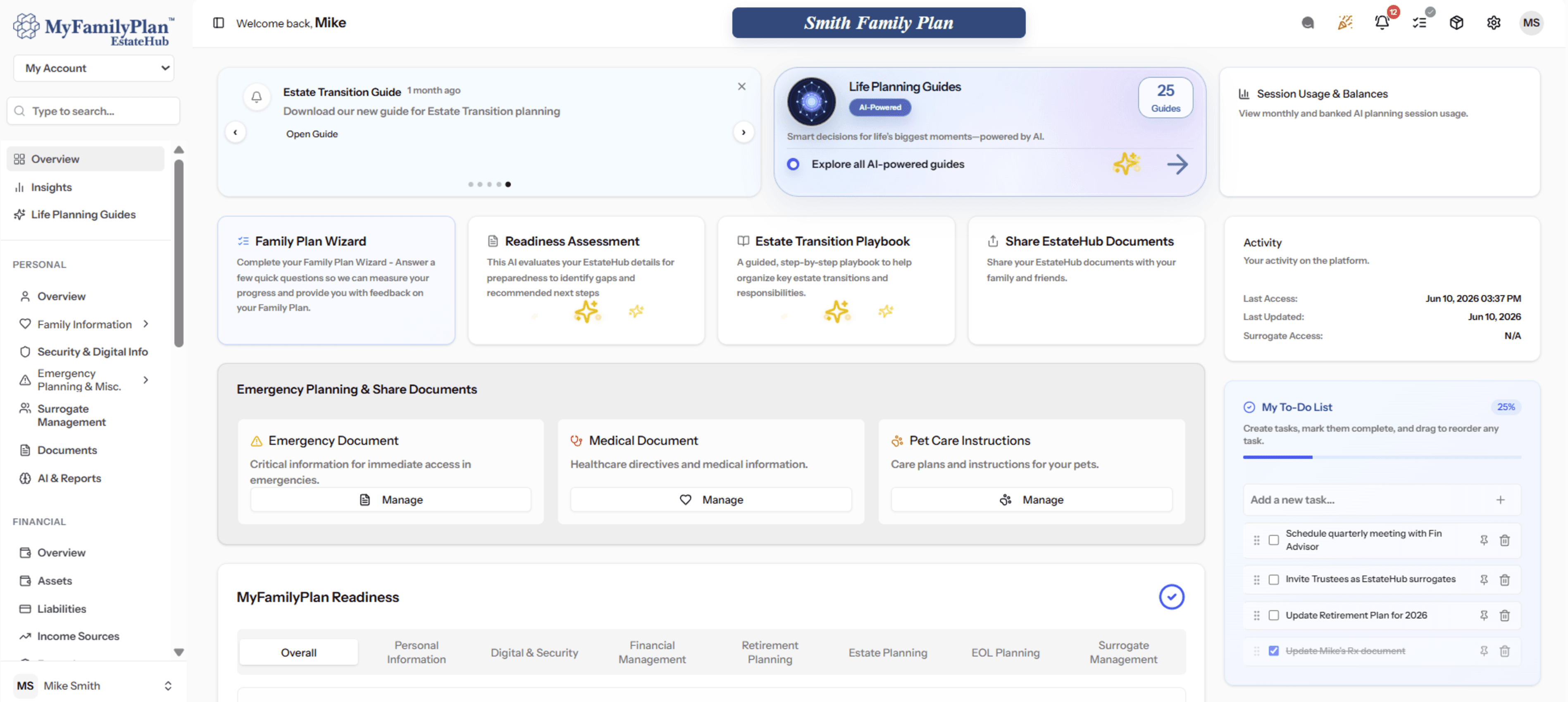Go to previous announcement slide

point(235,132)
